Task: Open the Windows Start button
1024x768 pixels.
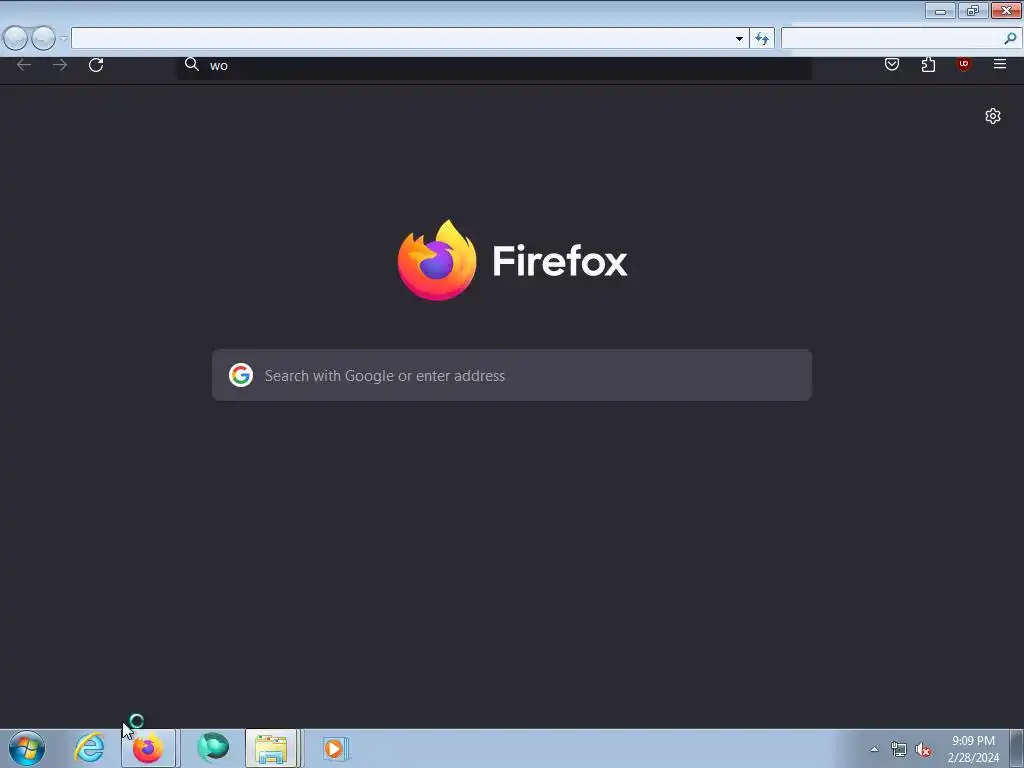Action: click(27, 748)
